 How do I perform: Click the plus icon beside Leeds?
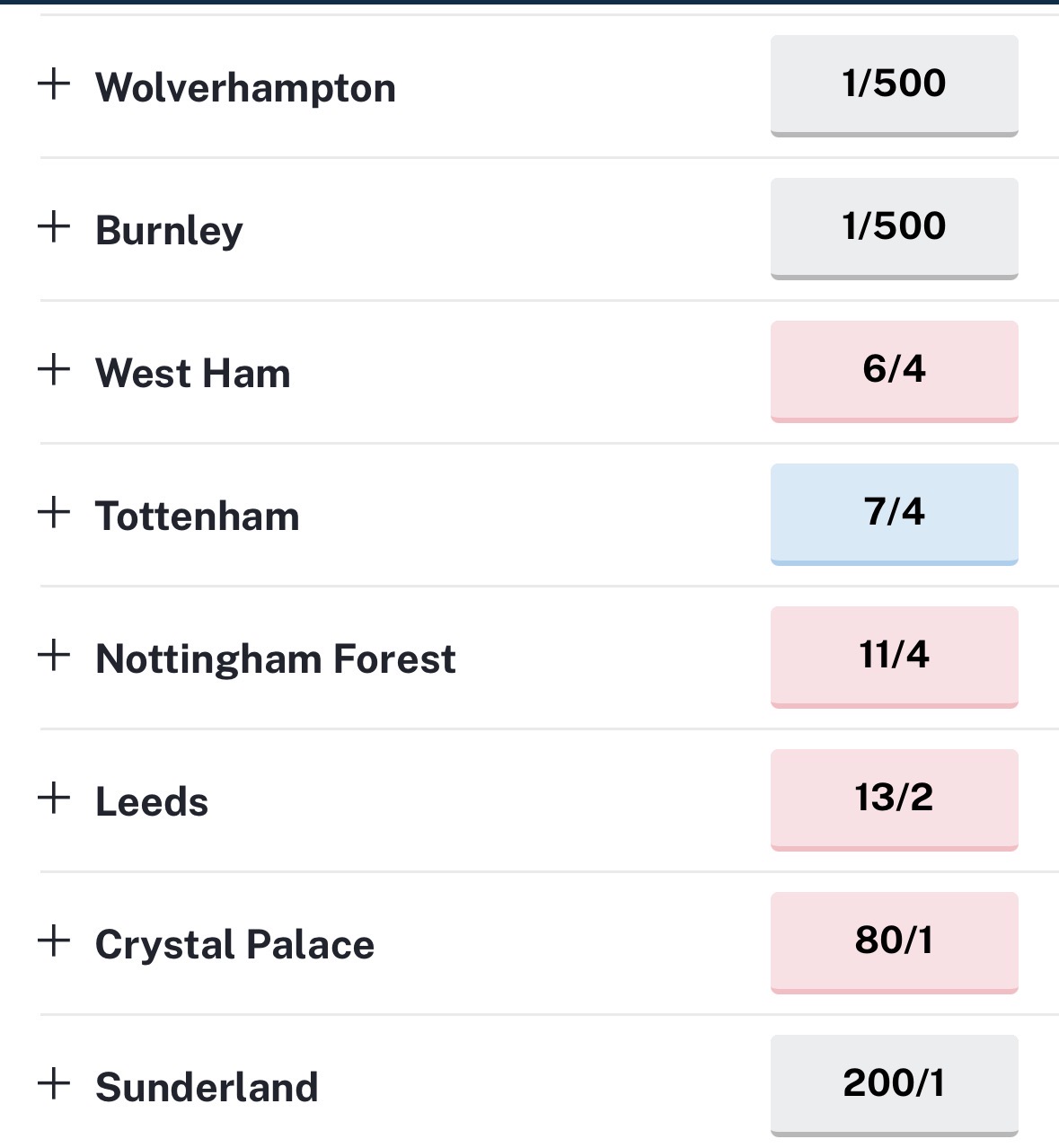click(x=54, y=798)
